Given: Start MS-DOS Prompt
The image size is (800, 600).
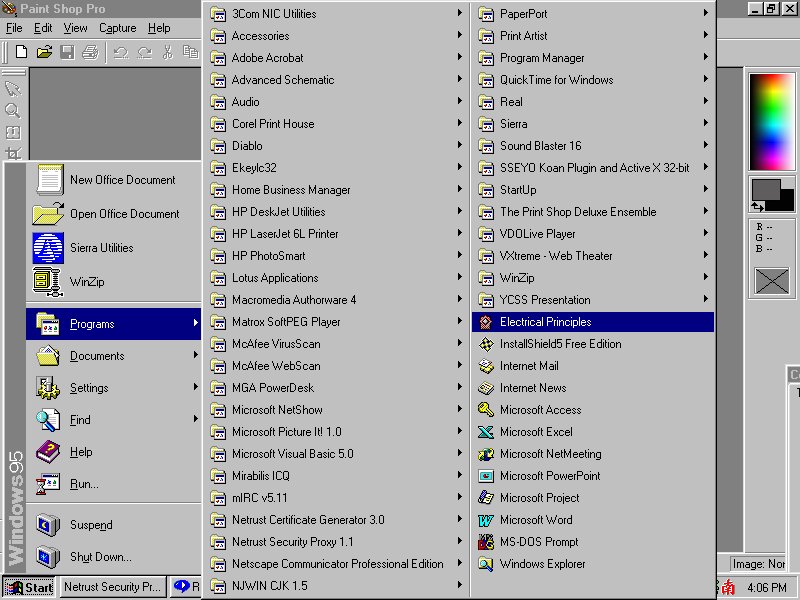Looking at the screenshot, I should click(539, 542).
